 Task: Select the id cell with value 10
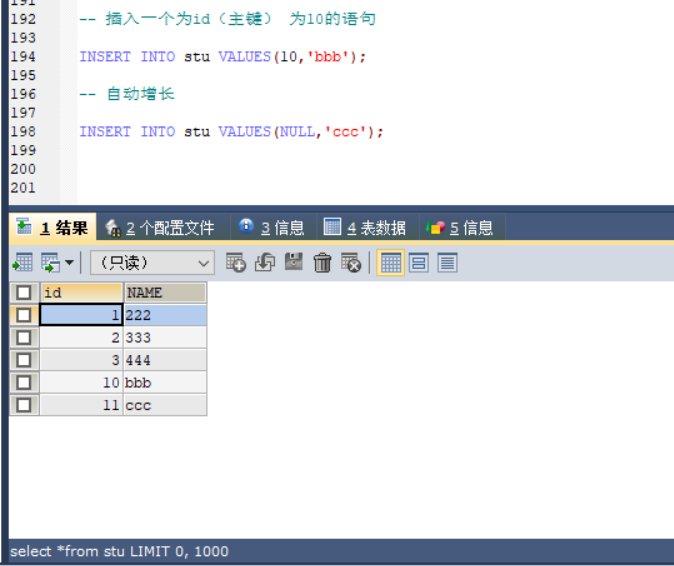click(x=82, y=382)
